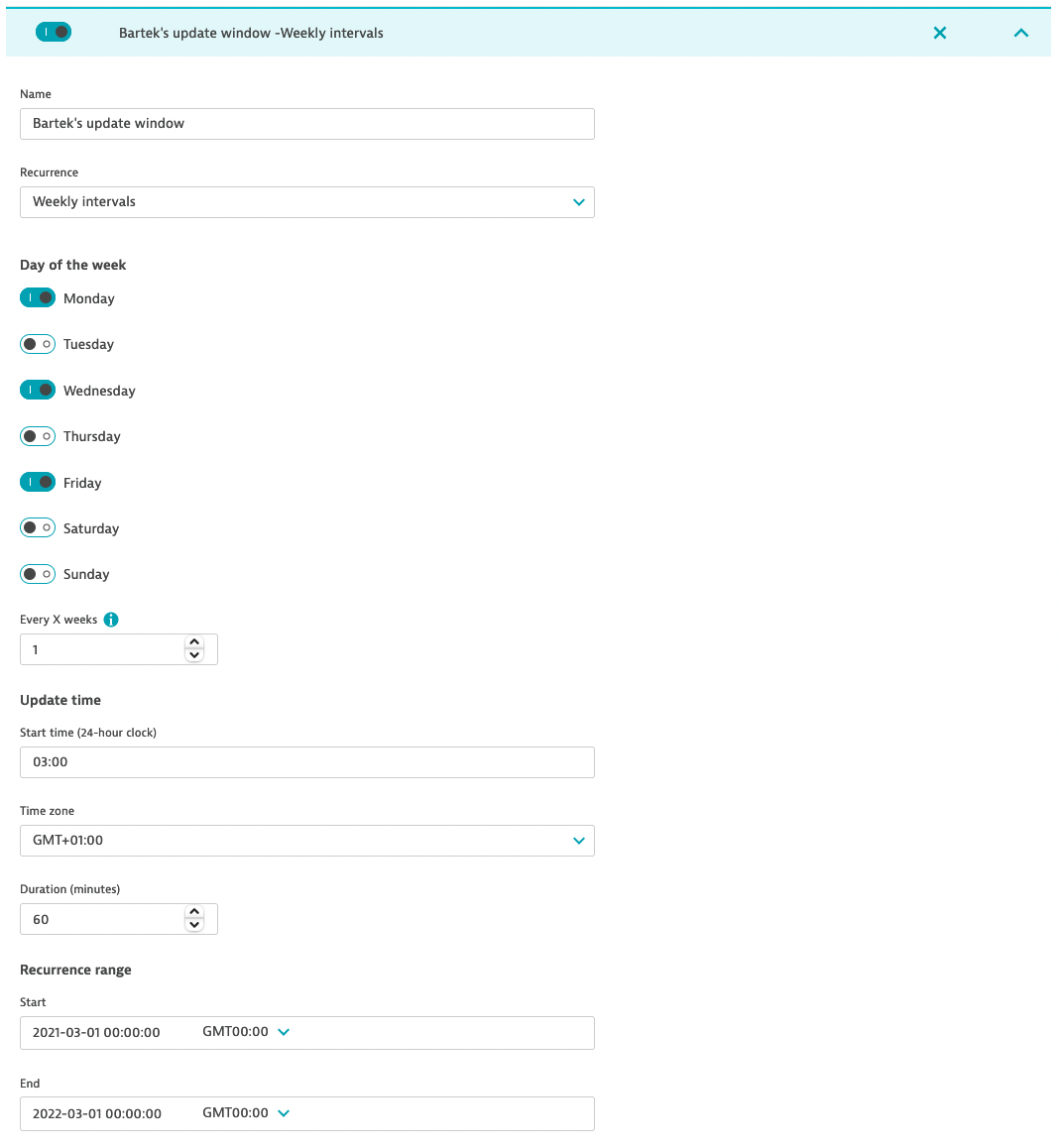Click the "Recurrence range" heading
The height and width of the screenshot is (1148, 1059).
click(x=75, y=971)
